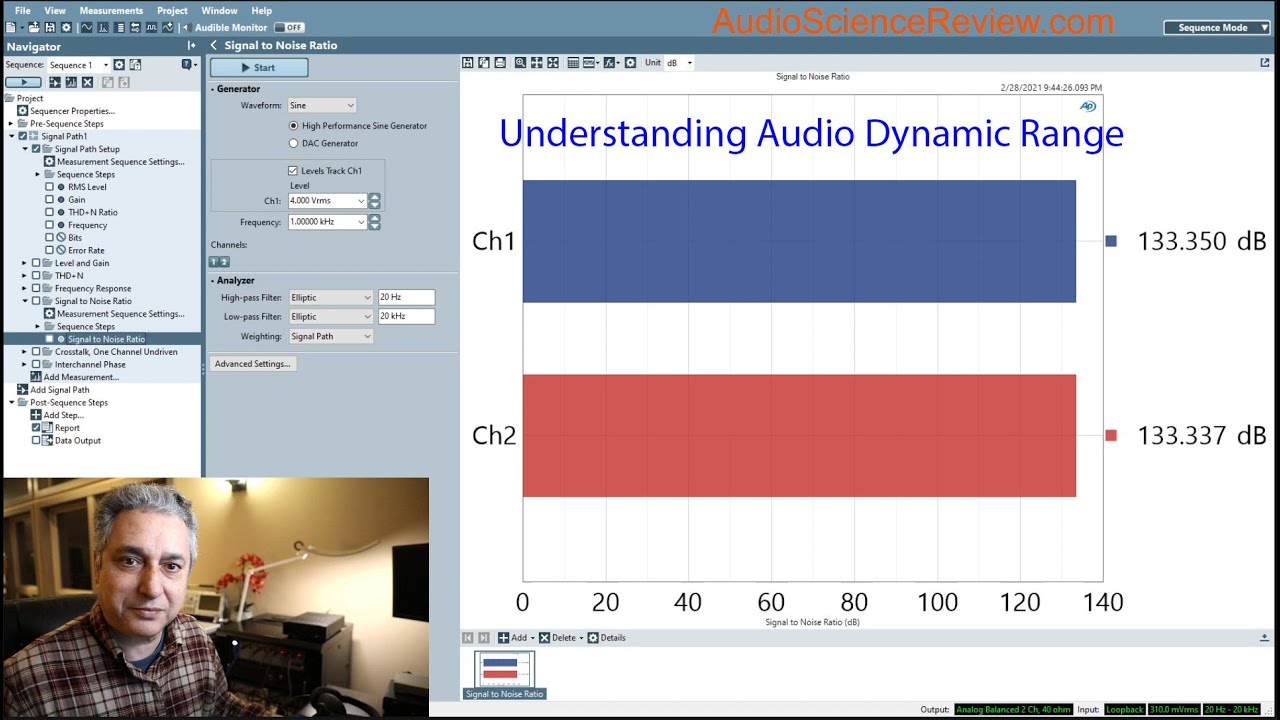The image size is (1280, 720).
Task: Click the pan arrows icon in graph toolbar
Action: click(537, 63)
